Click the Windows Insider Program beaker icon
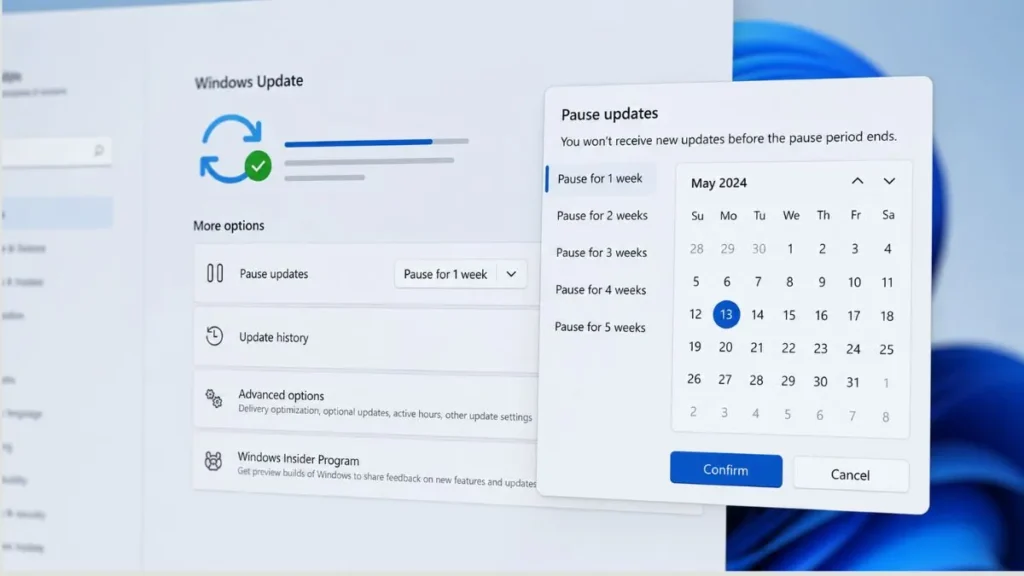 pyautogui.click(x=213, y=461)
